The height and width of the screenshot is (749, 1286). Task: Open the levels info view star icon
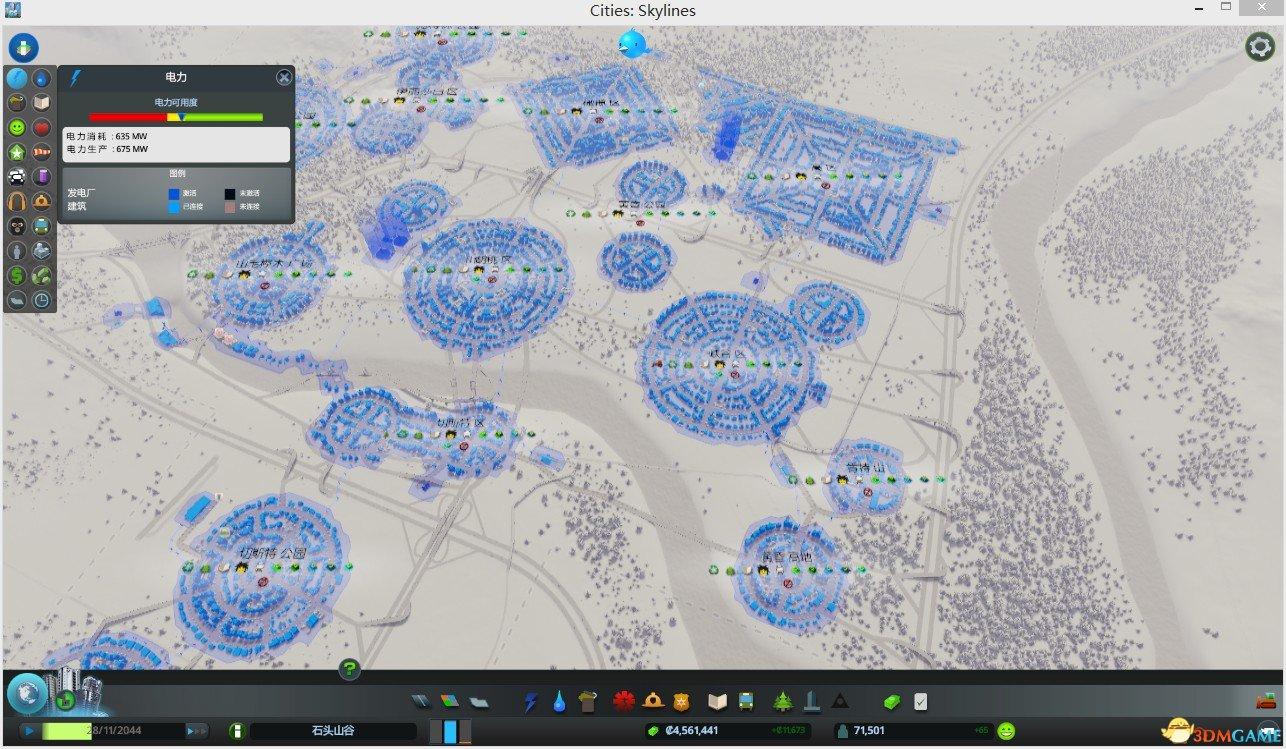(x=17, y=153)
